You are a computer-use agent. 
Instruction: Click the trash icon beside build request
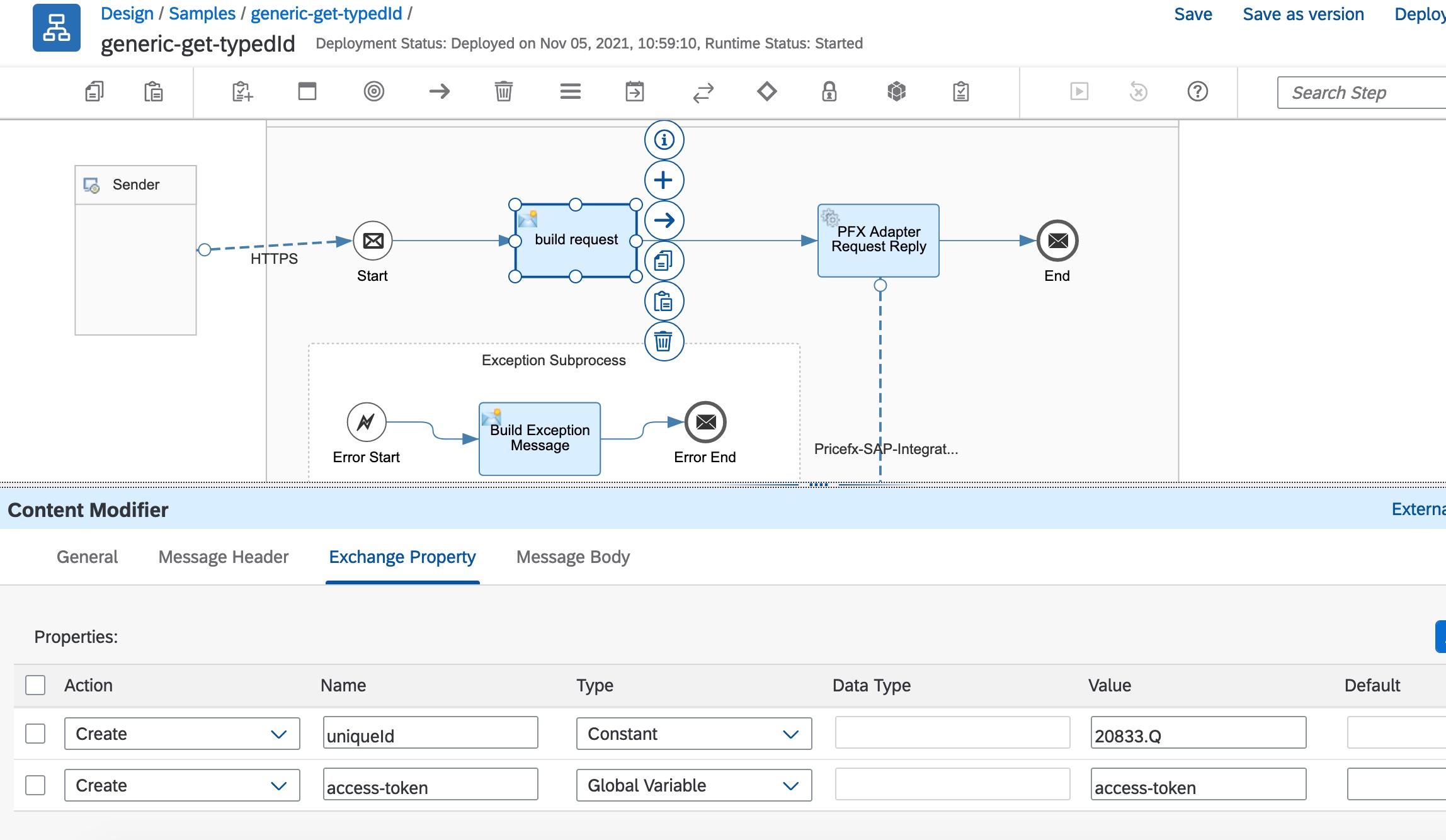pos(664,342)
